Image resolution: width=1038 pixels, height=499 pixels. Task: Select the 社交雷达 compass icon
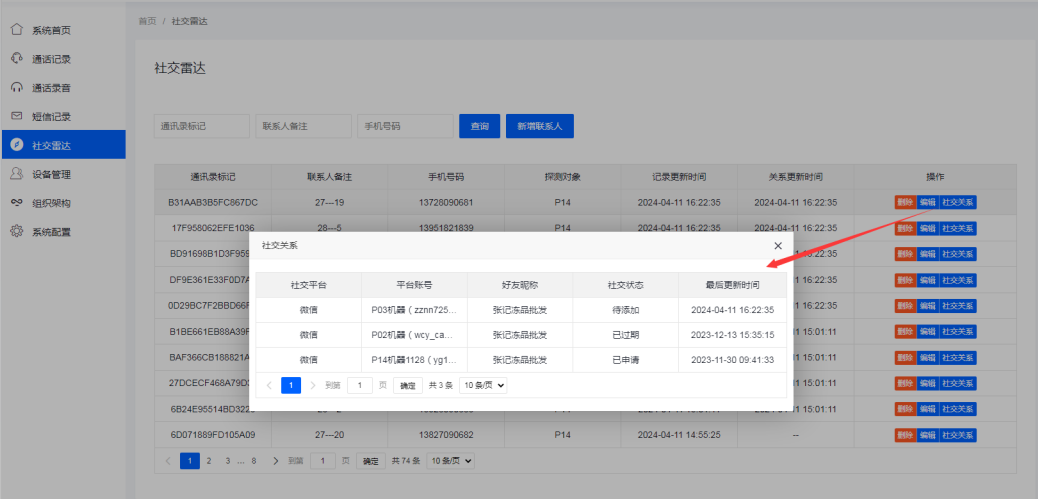[x=17, y=145]
